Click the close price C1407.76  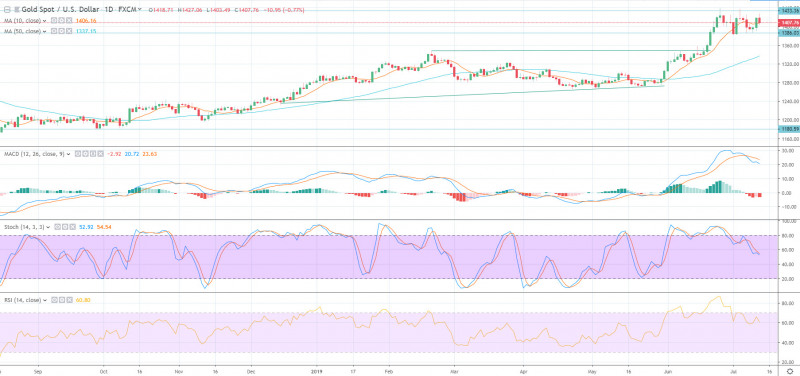pyautogui.click(x=246, y=10)
